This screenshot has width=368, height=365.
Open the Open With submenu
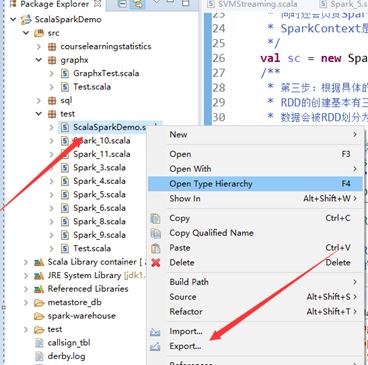coord(255,169)
